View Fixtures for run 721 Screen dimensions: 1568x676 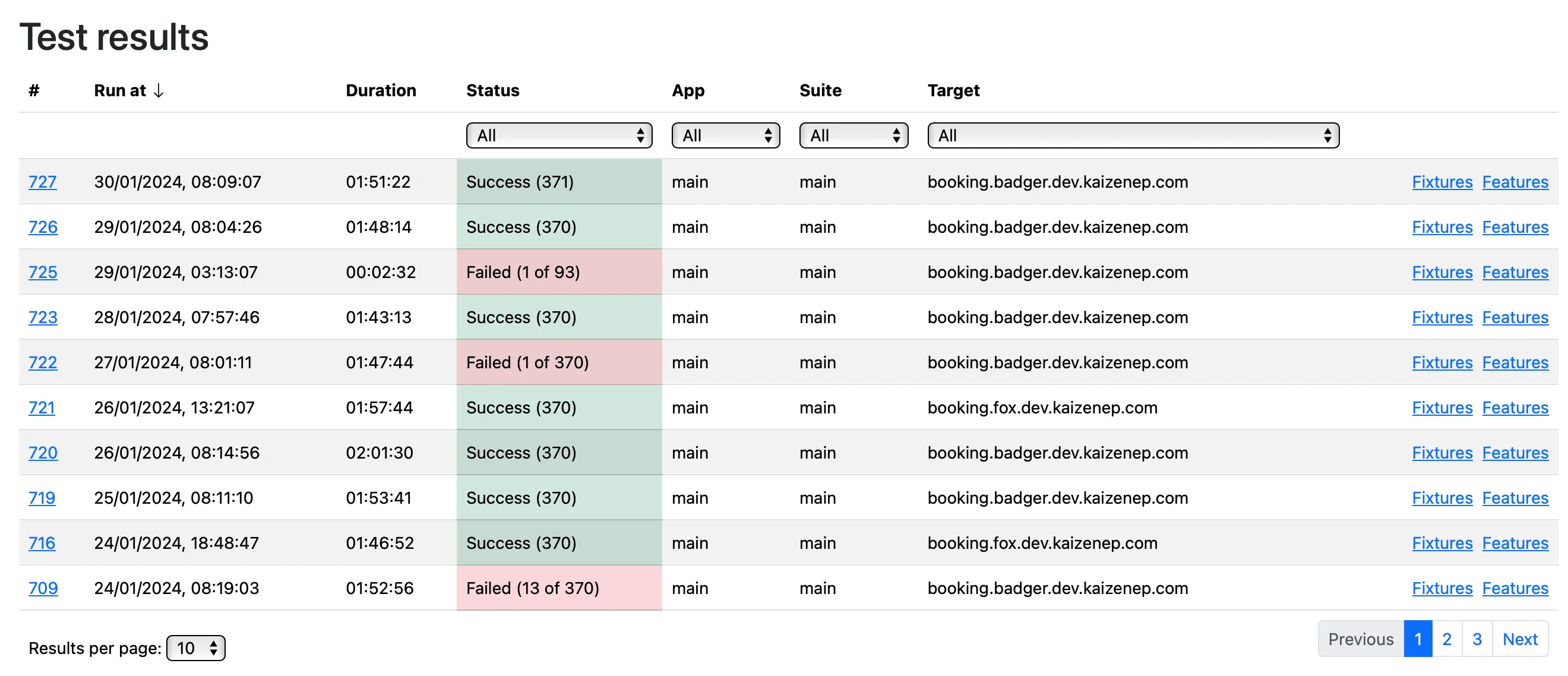click(x=1441, y=408)
